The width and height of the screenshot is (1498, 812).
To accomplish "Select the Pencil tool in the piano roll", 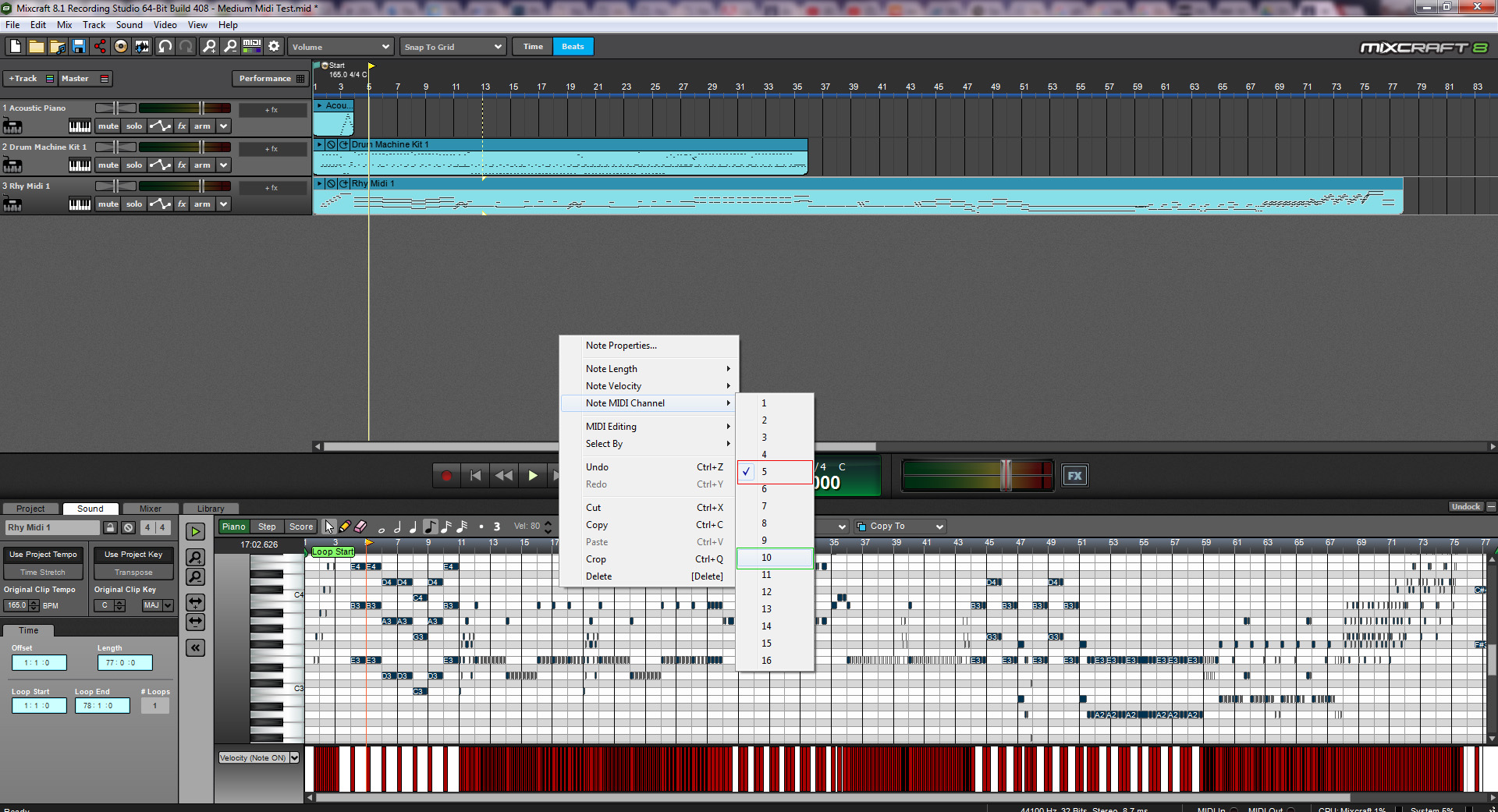I will pyautogui.click(x=345, y=527).
